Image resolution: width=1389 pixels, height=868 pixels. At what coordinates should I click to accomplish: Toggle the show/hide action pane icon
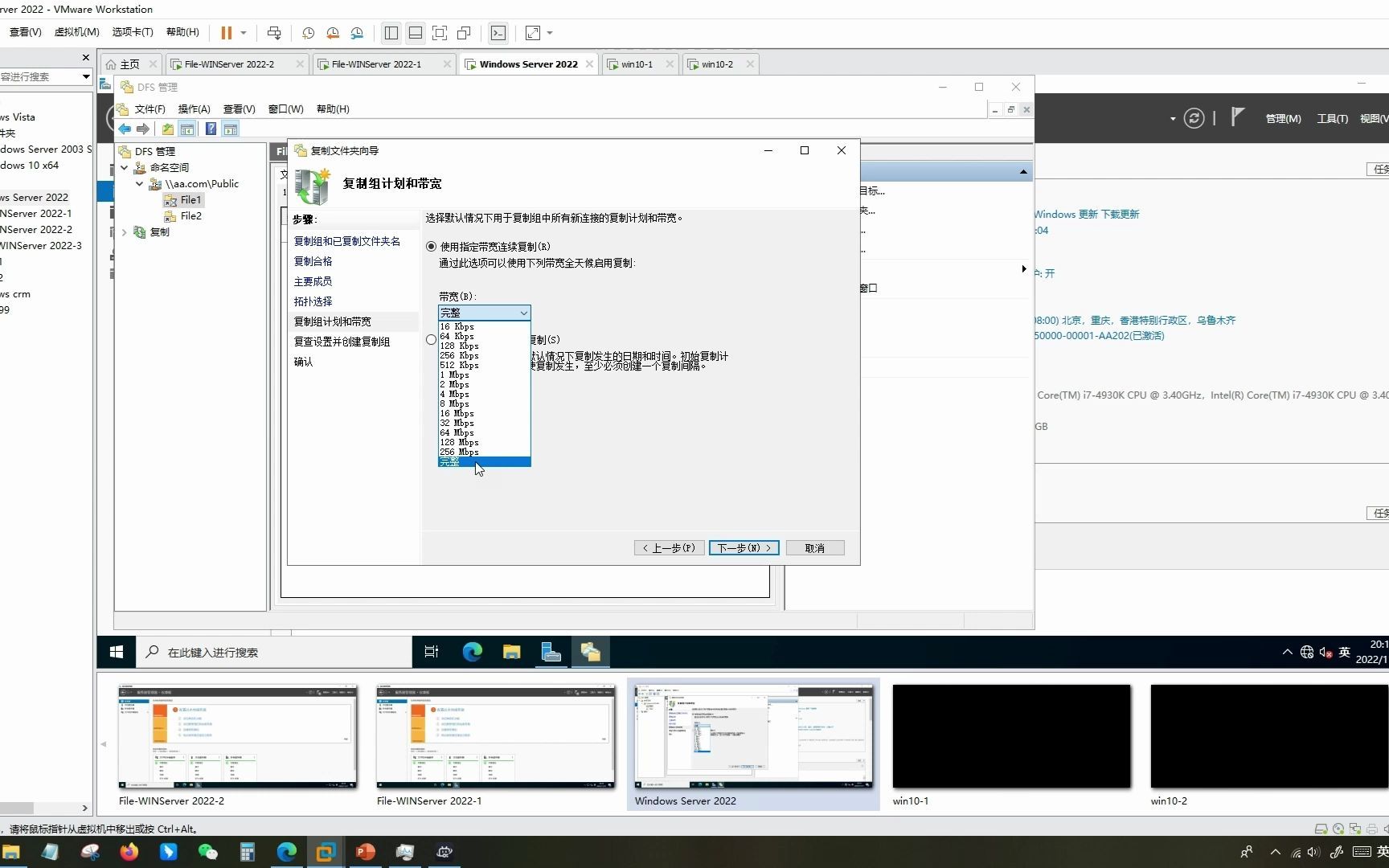(231, 129)
